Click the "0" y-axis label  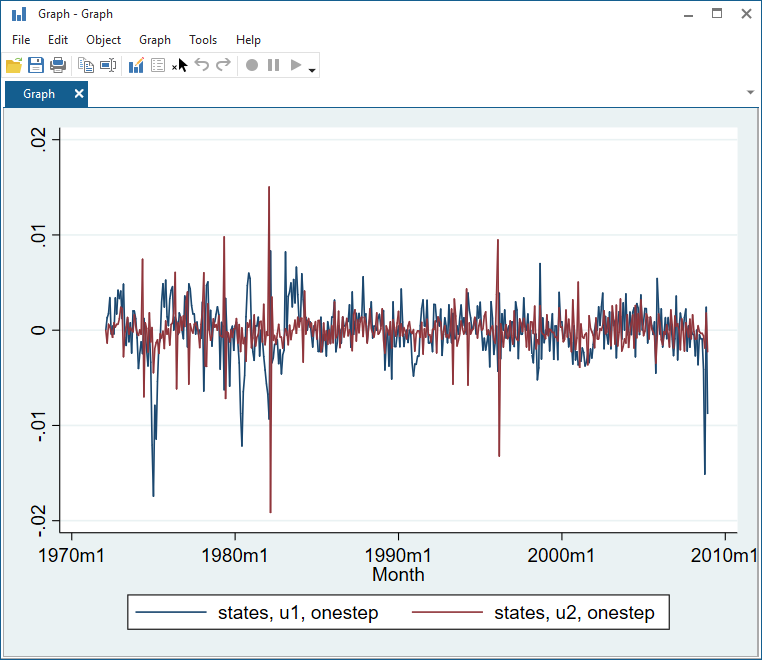coord(38,330)
